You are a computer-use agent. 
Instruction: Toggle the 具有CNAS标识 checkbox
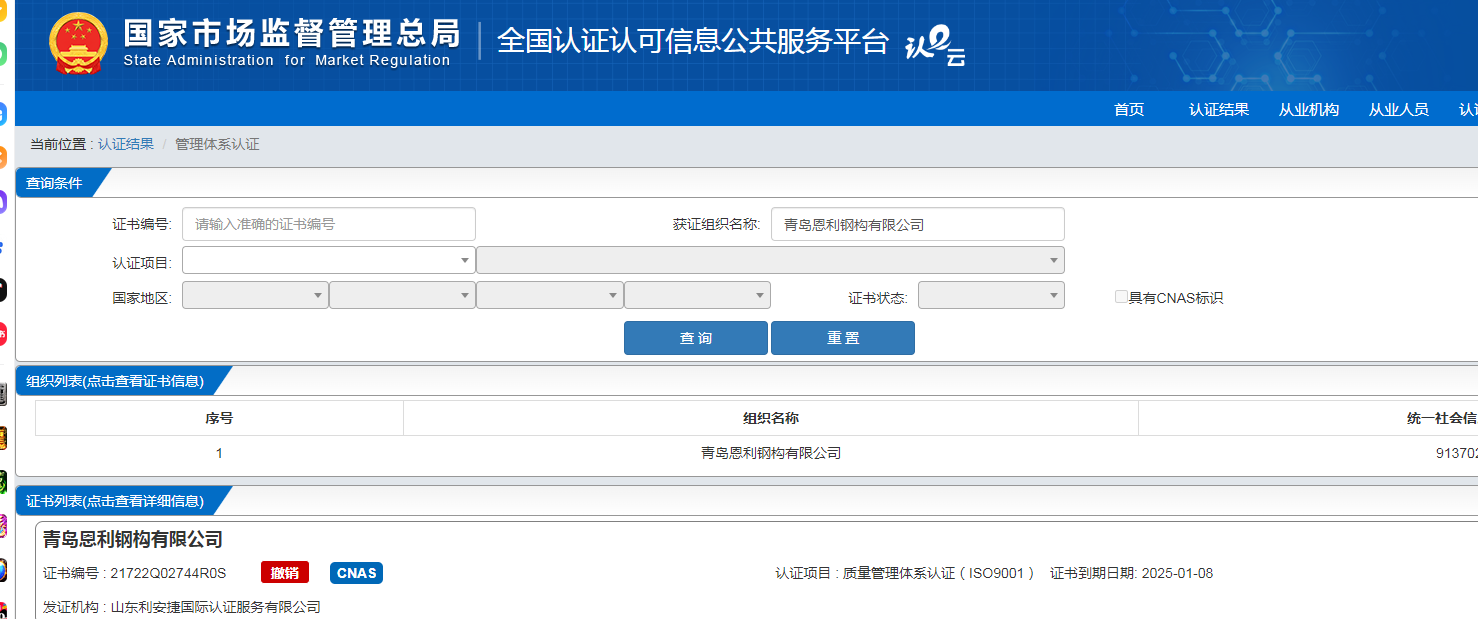click(x=1121, y=297)
